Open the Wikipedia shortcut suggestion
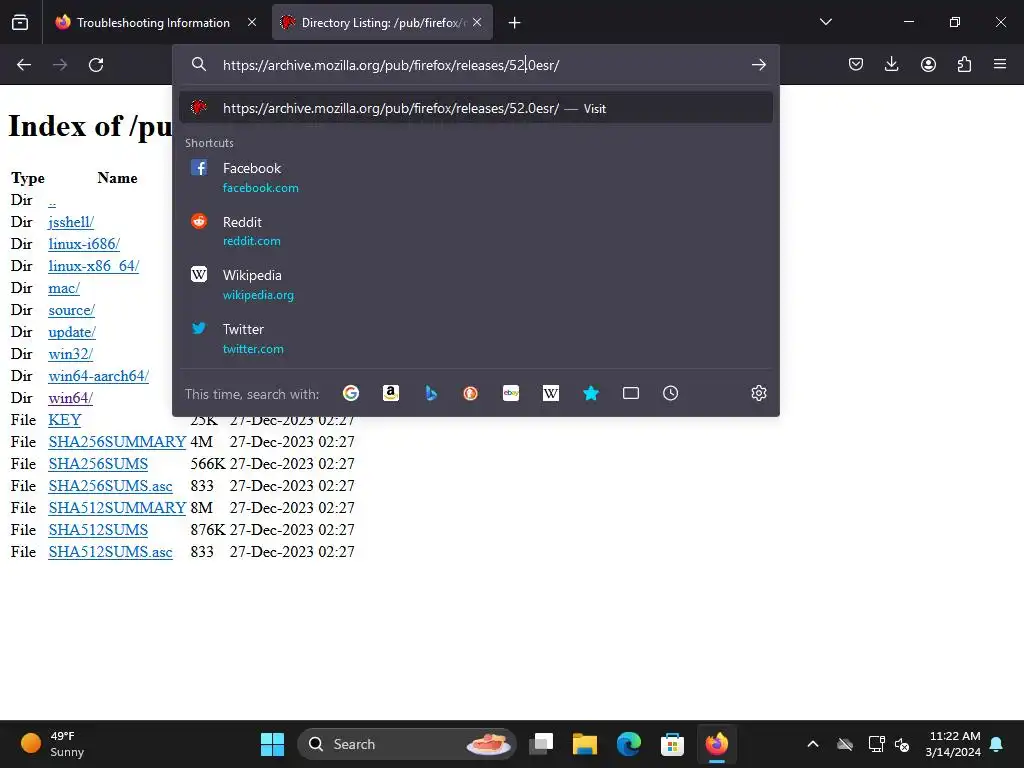The height and width of the screenshot is (768, 1024). (475, 285)
